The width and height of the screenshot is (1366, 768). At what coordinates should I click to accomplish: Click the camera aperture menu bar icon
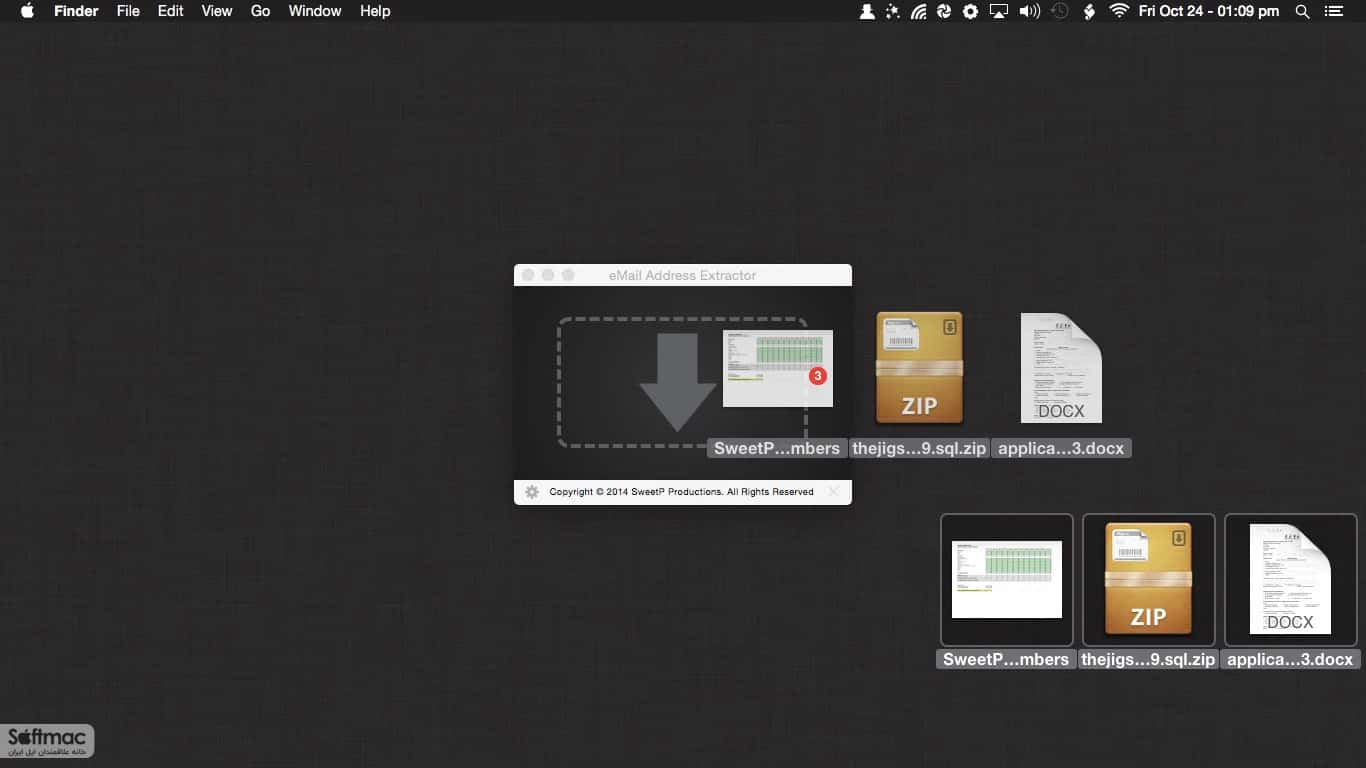click(x=944, y=11)
